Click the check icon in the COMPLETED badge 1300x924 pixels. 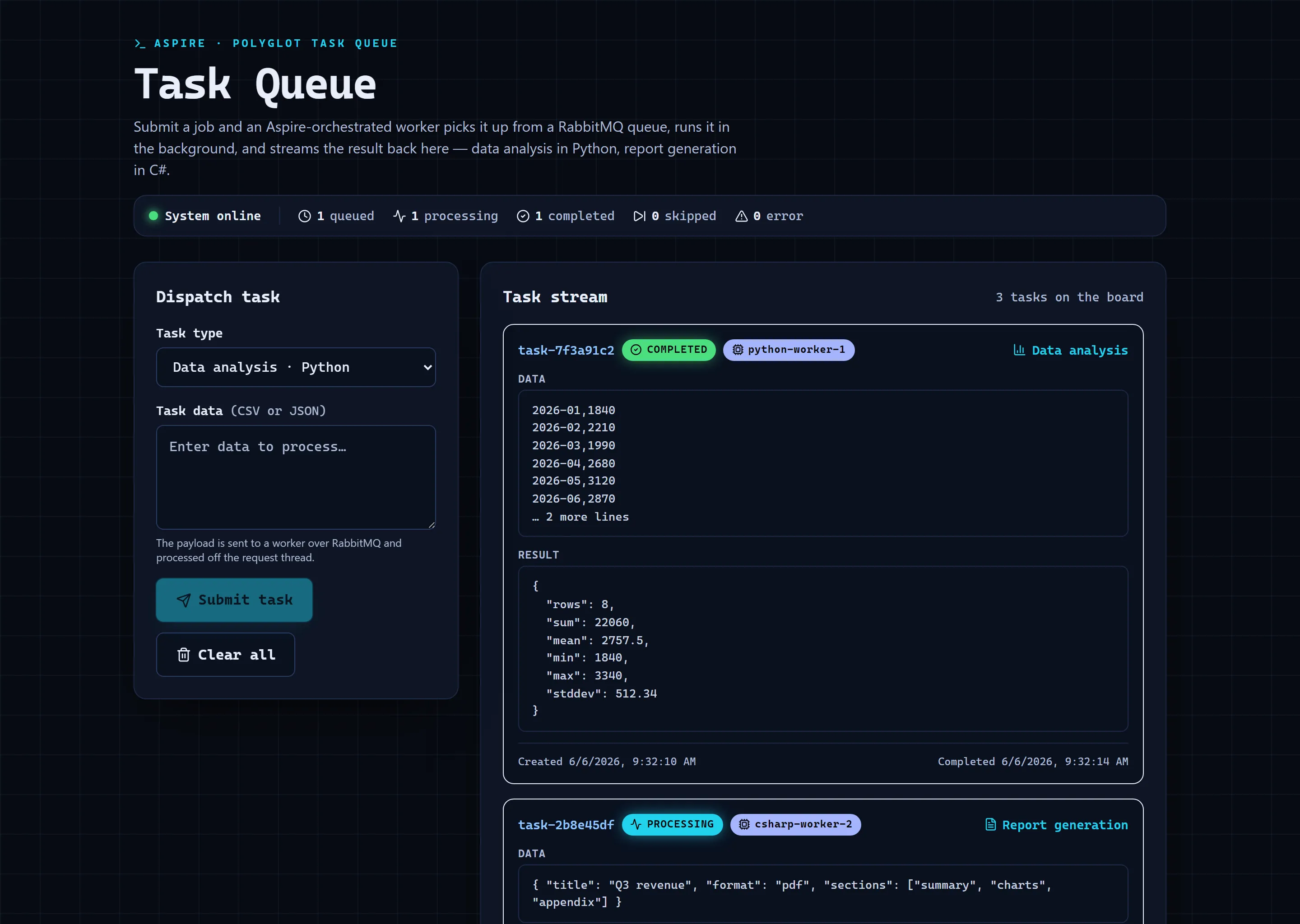pos(636,350)
